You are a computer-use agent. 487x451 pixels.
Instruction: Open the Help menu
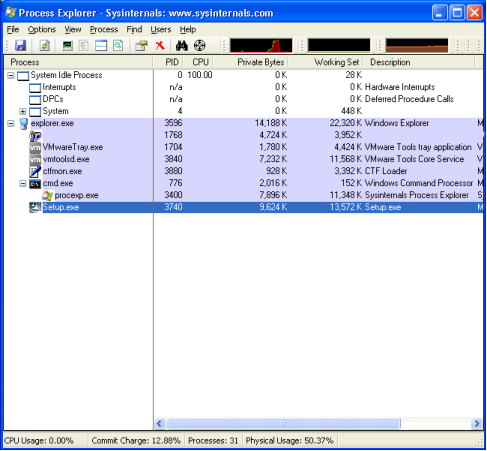188,29
